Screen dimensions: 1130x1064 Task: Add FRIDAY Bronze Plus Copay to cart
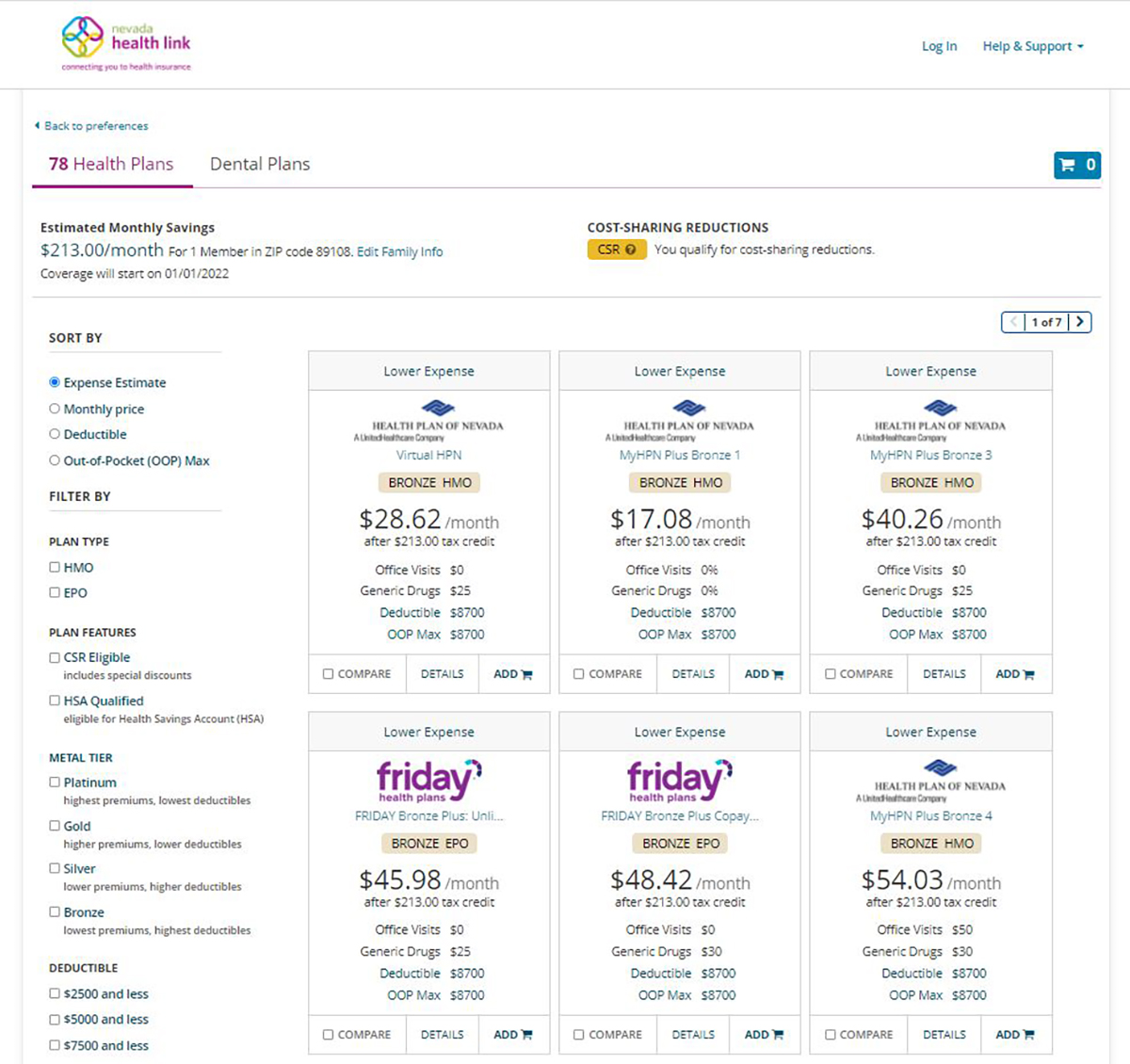(x=764, y=1035)
